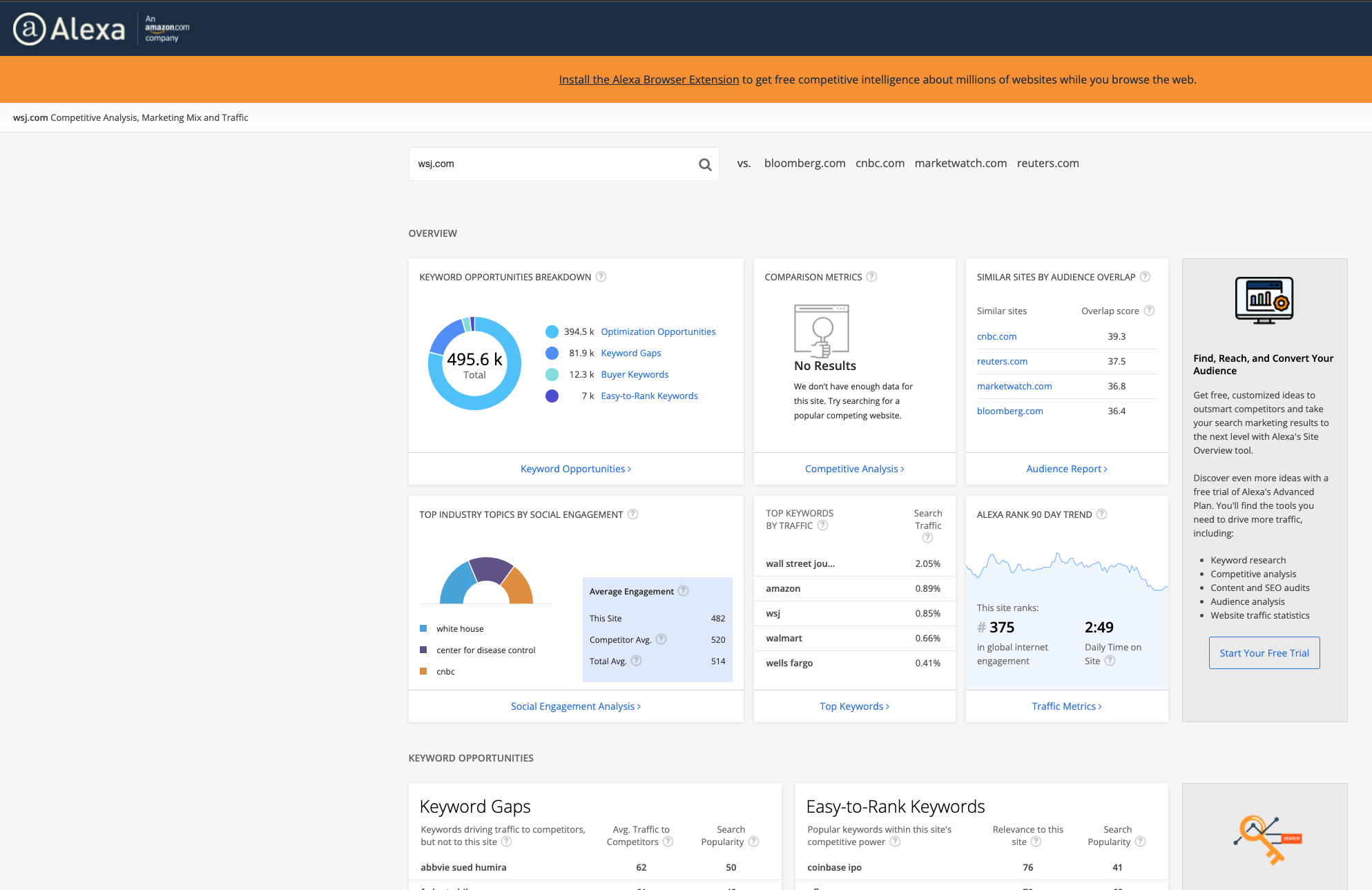Click help icon next to Competitor Avg.
The height and width of the screenshot is (890, 1372).
point(661,639)
